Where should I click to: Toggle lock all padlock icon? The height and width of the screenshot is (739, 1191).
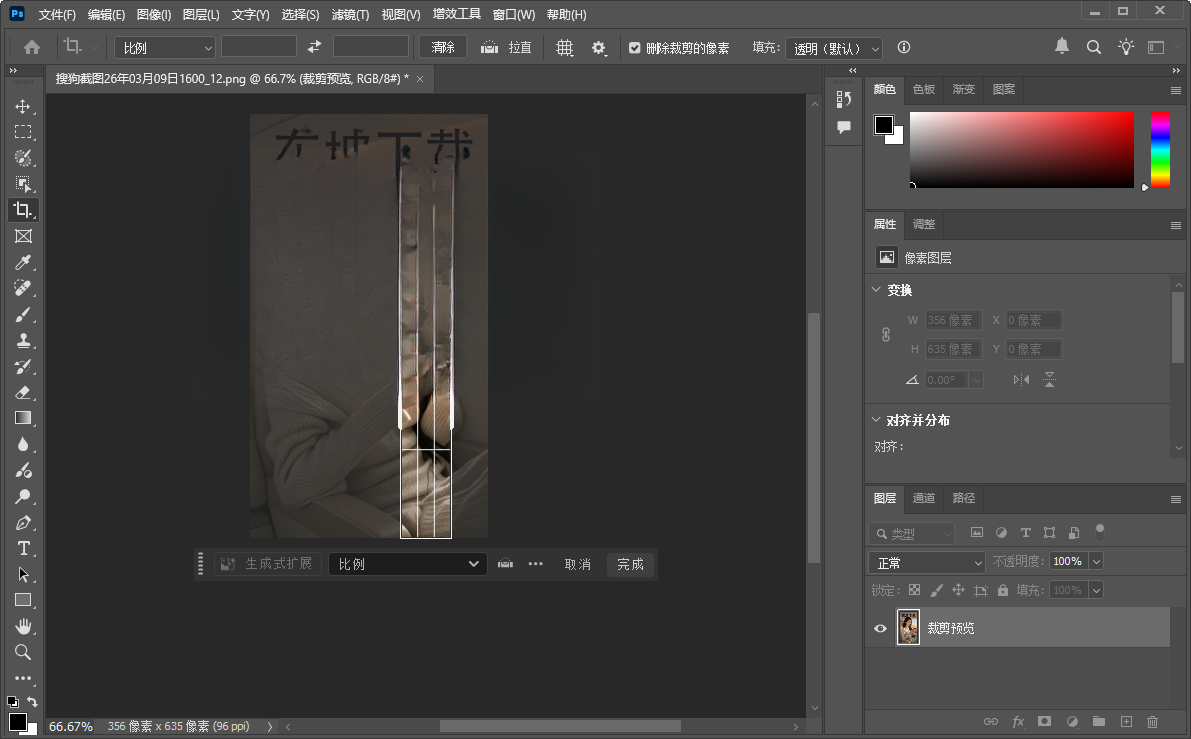1003,590
